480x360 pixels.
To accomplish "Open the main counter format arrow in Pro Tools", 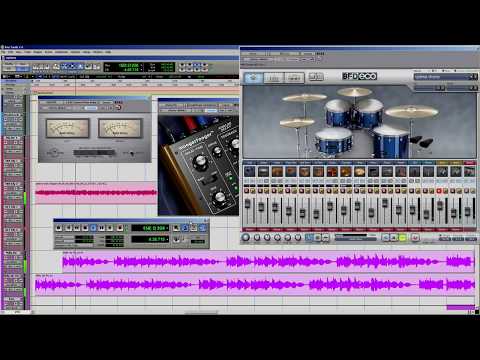I will [x=142, y=65].
